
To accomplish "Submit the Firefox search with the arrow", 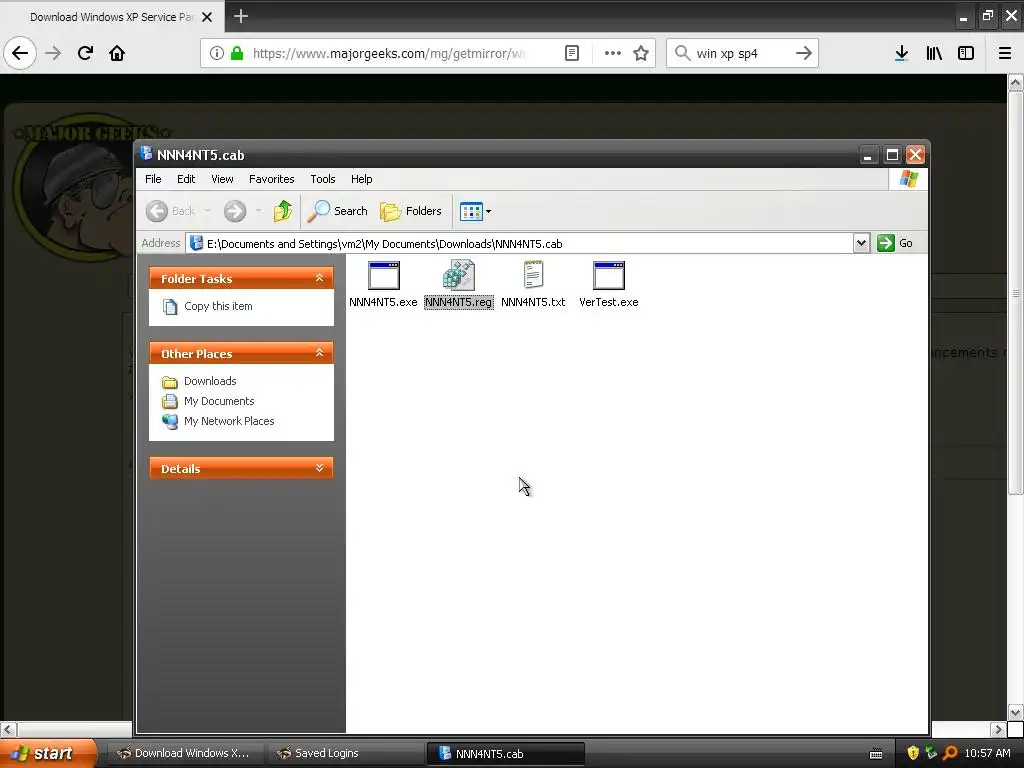I will click(x=804, y=53).
